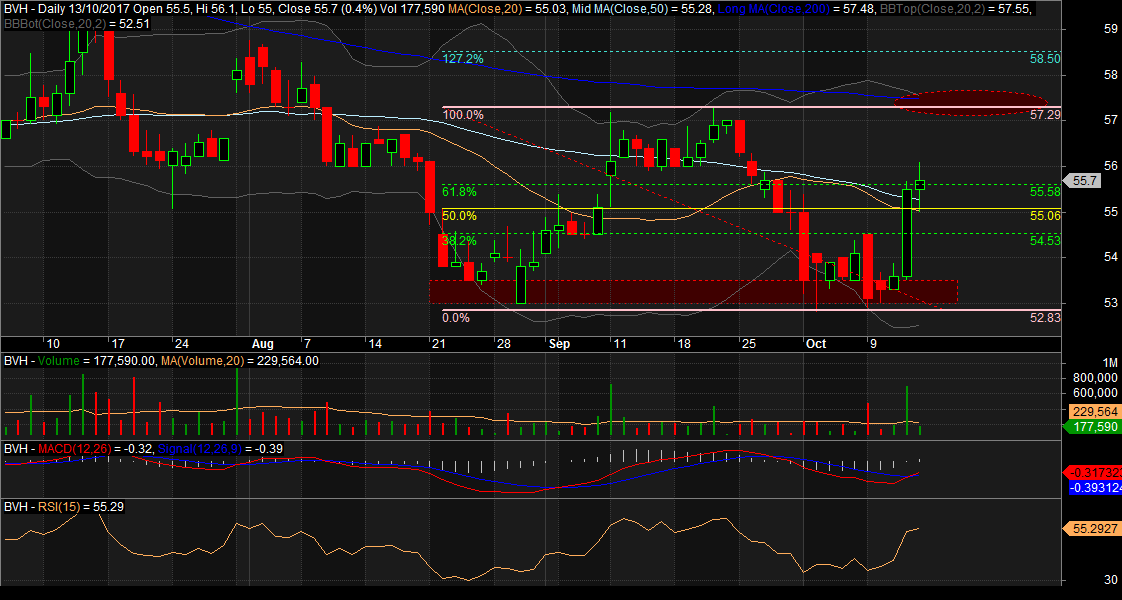Click the 54 price axis label
This screenshot has height=600, width=1122.
click(1111, 257)
